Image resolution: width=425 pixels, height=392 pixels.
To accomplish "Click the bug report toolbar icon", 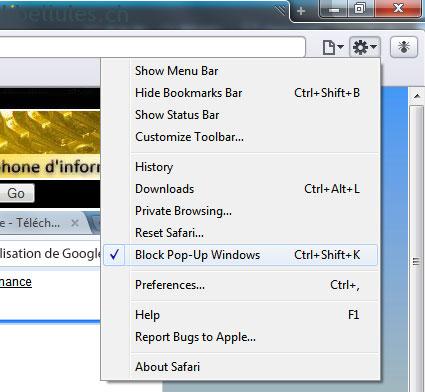I will (x=404, y=47).
